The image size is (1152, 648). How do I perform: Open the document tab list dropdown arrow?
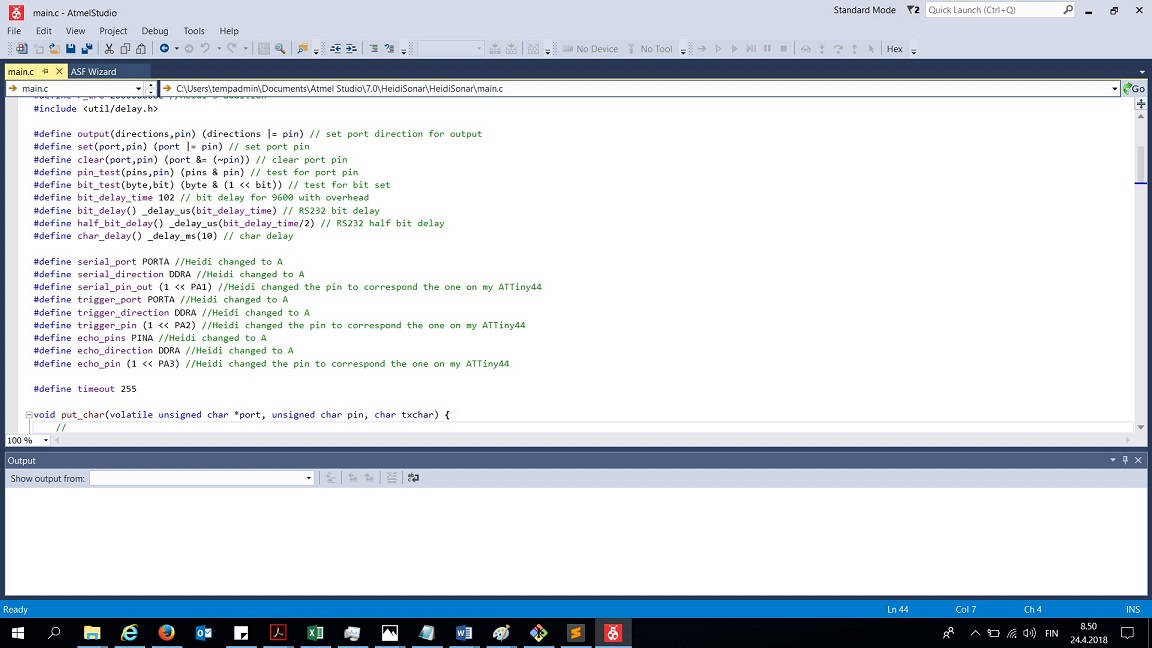(1142, 72)
